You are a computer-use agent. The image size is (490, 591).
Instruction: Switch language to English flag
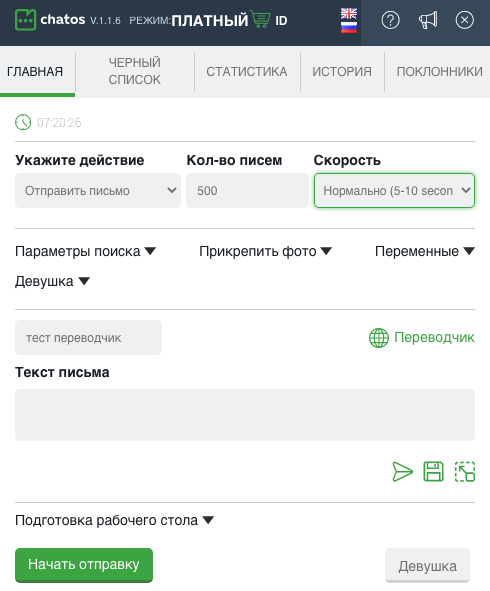pyautogui.click(x=349, y=14)
